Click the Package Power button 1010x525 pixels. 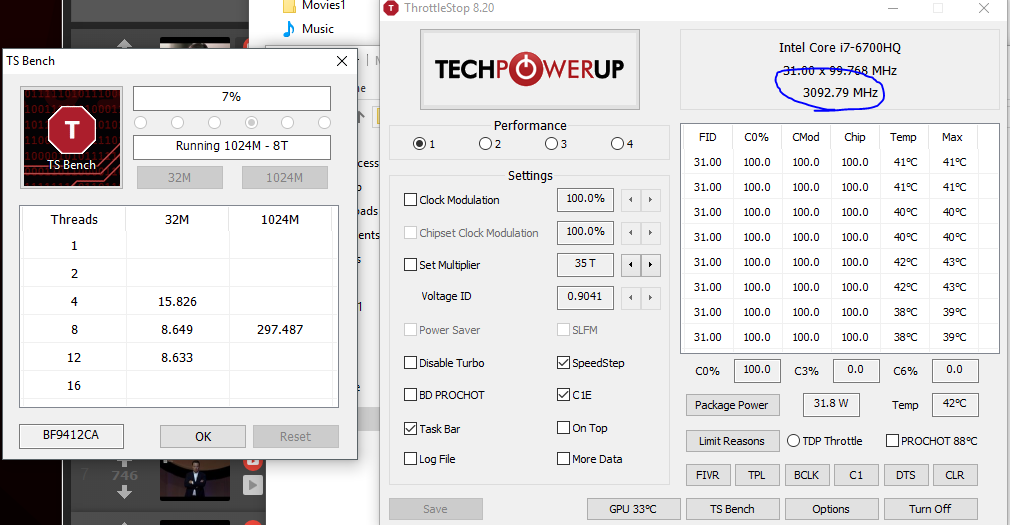pos(732,405)
